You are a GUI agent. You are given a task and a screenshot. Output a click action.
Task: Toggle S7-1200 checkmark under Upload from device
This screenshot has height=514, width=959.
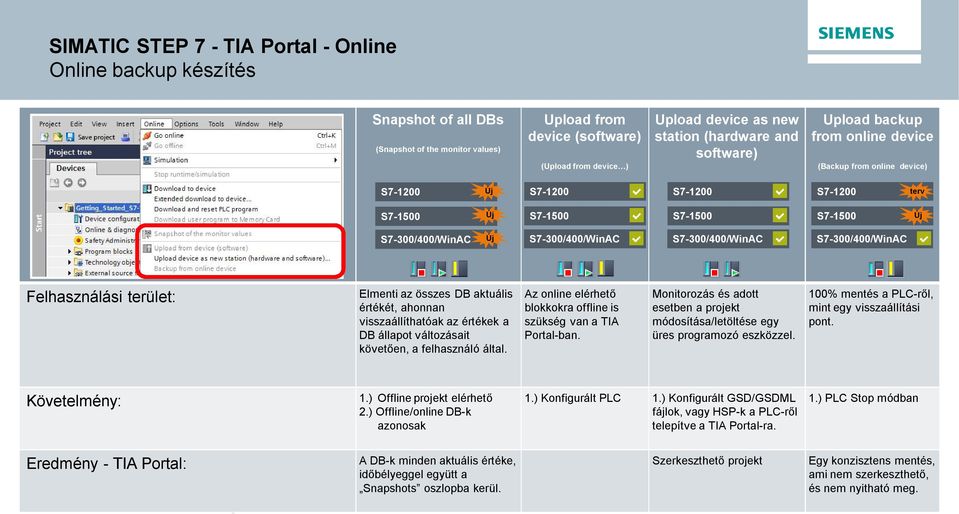pyautogui.click(x=636, y=192)
